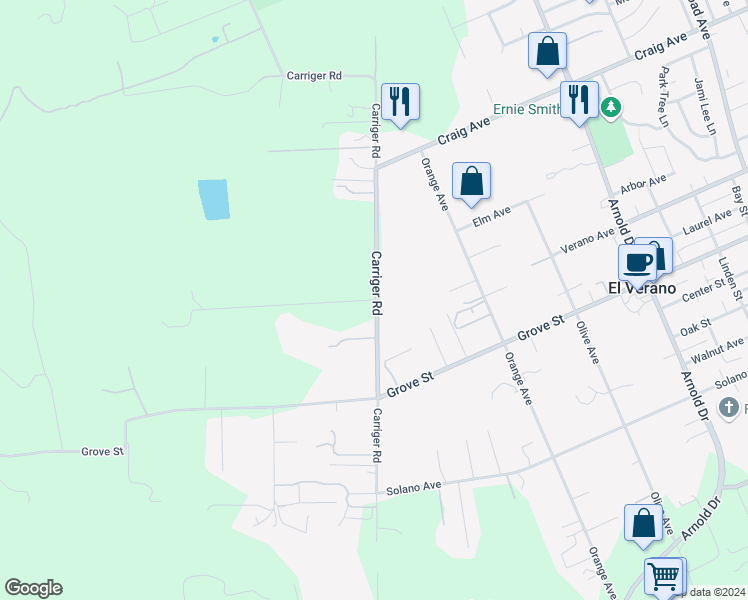Click the Walnut Ave street label

[717, 350]
